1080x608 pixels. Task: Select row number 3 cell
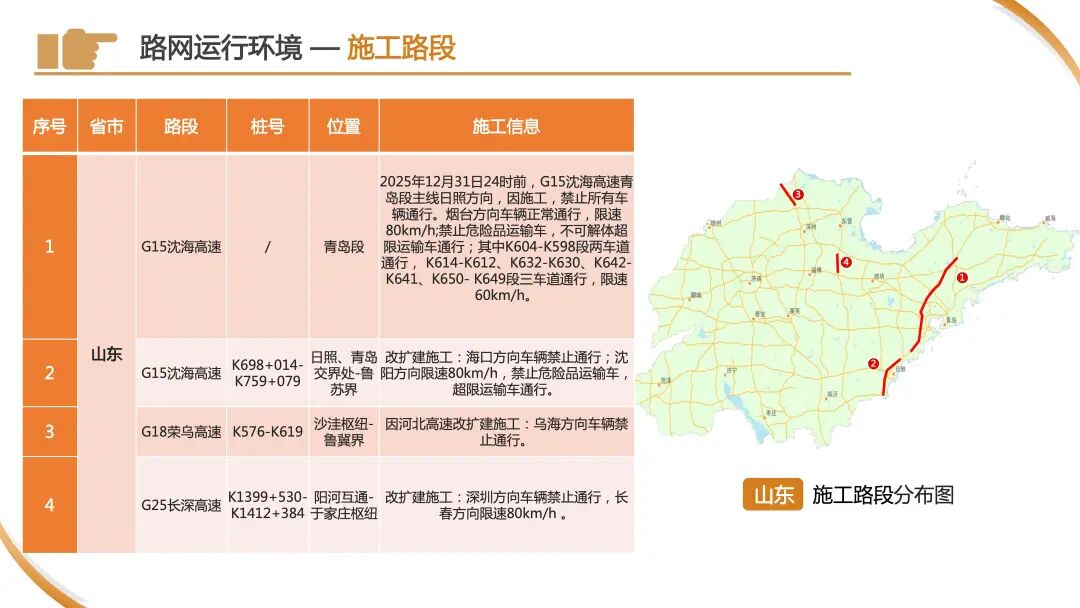50,432
